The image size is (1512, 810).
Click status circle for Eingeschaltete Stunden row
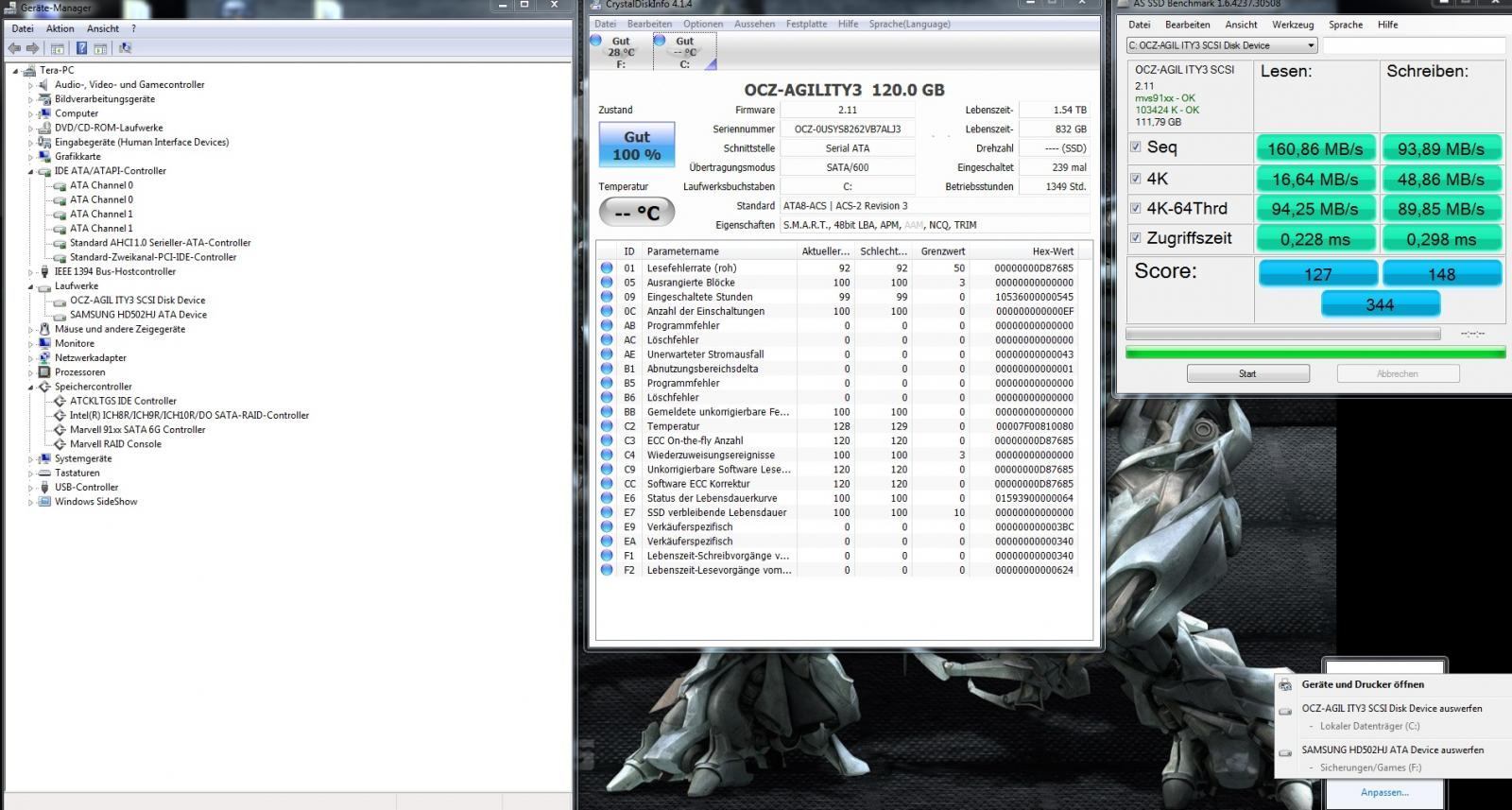[x=607, y=297]
